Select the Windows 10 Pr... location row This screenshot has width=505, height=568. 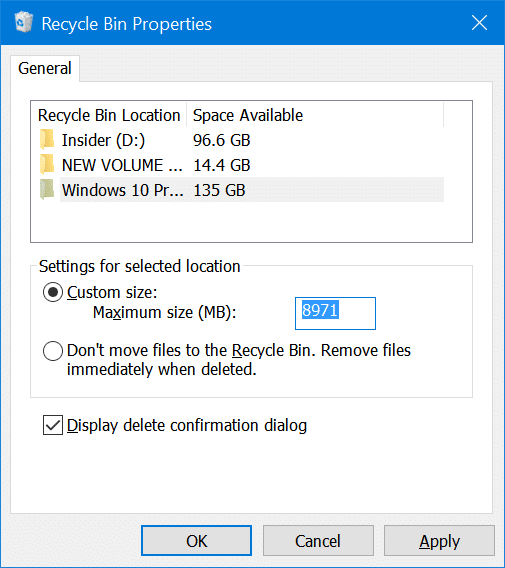(x=241, y=190)
